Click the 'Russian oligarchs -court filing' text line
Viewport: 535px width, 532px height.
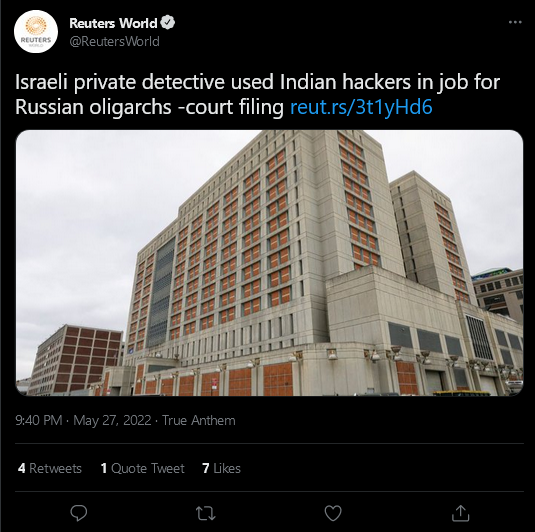pyautogui.click(x=149, y=107)
